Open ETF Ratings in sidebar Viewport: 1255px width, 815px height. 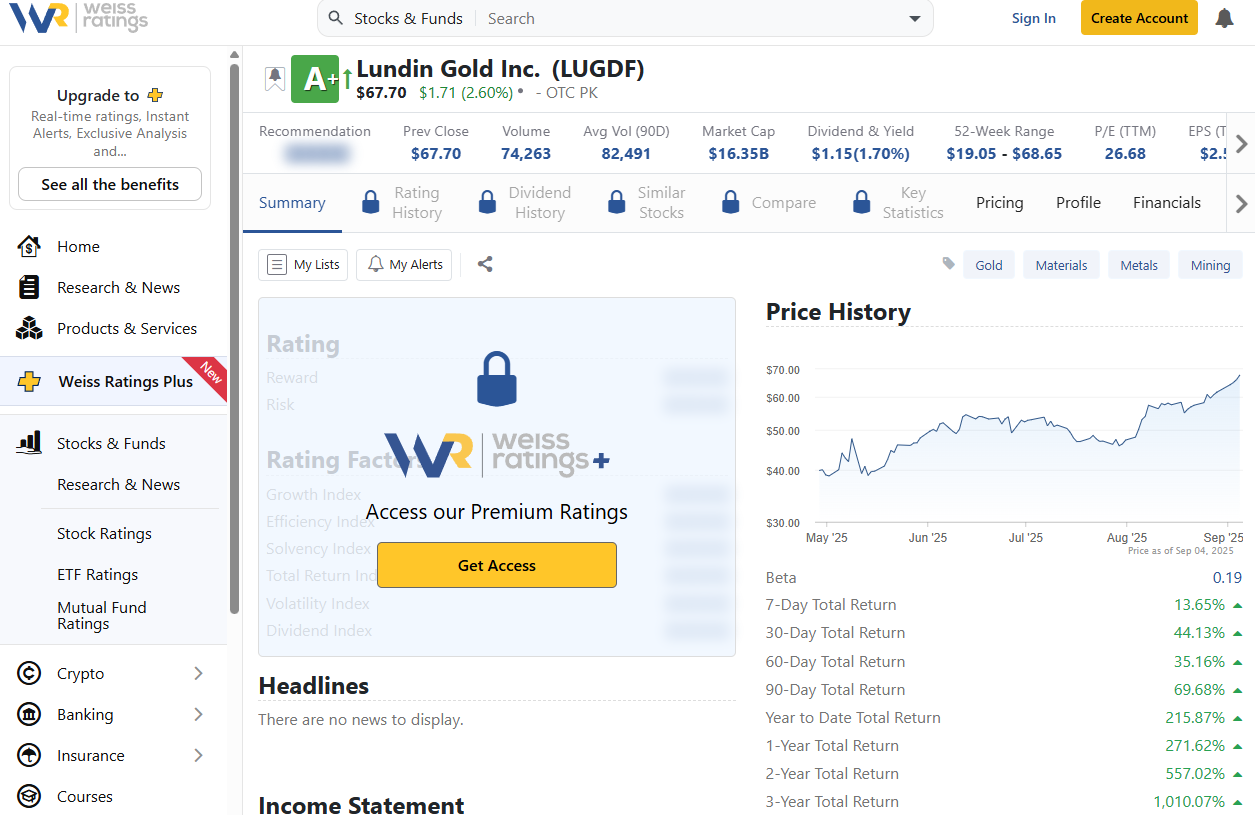(97, 574)
